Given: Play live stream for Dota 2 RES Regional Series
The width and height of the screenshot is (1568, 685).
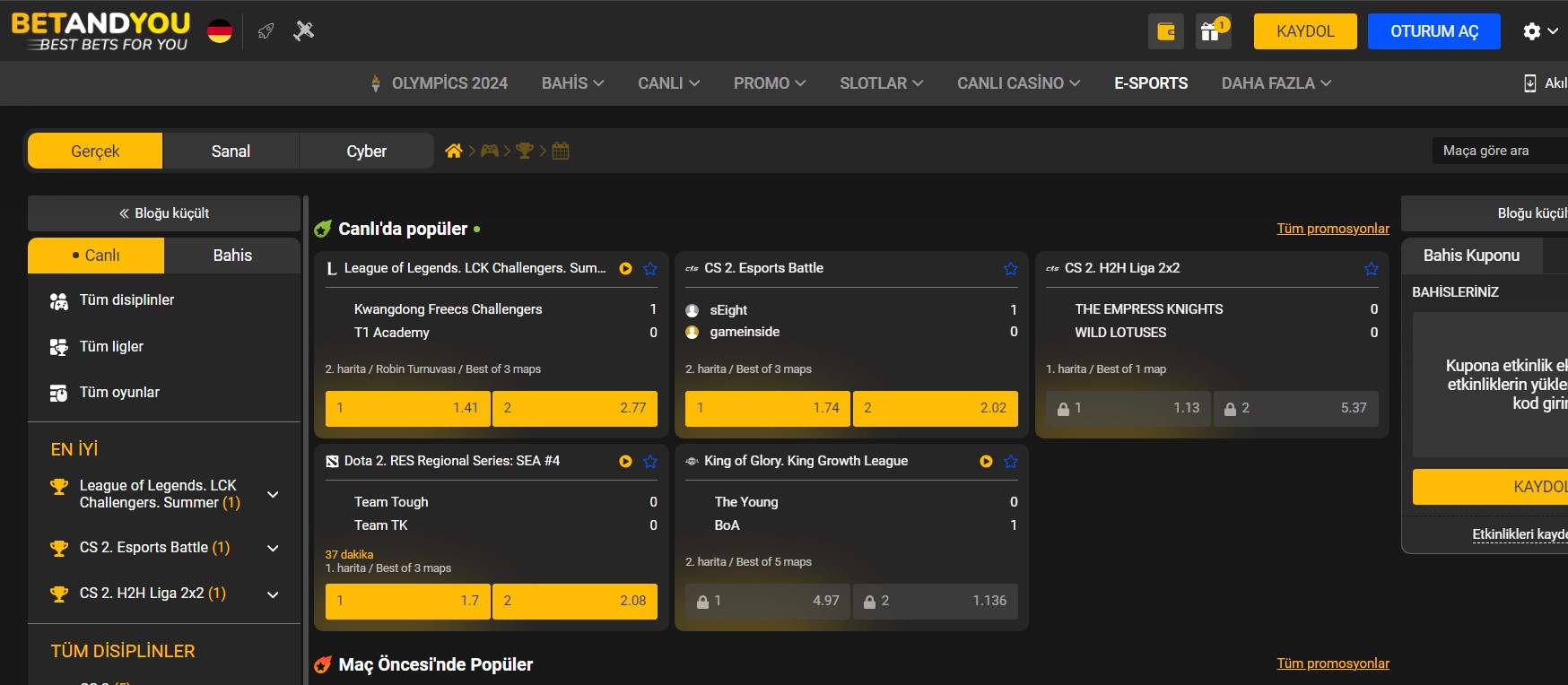Looking at the screenshot, I should tap(625, 461).
